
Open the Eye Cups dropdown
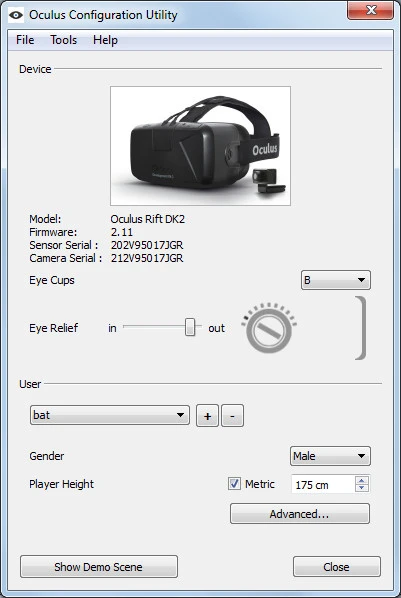336,280
